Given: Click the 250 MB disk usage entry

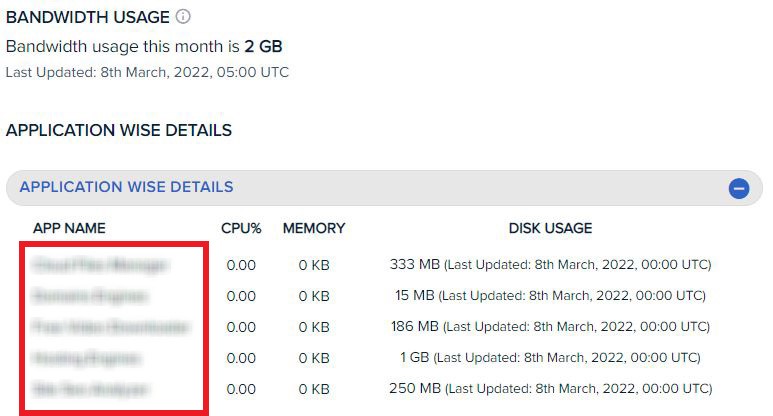Looking at the screenshot, I should [550, 389].
